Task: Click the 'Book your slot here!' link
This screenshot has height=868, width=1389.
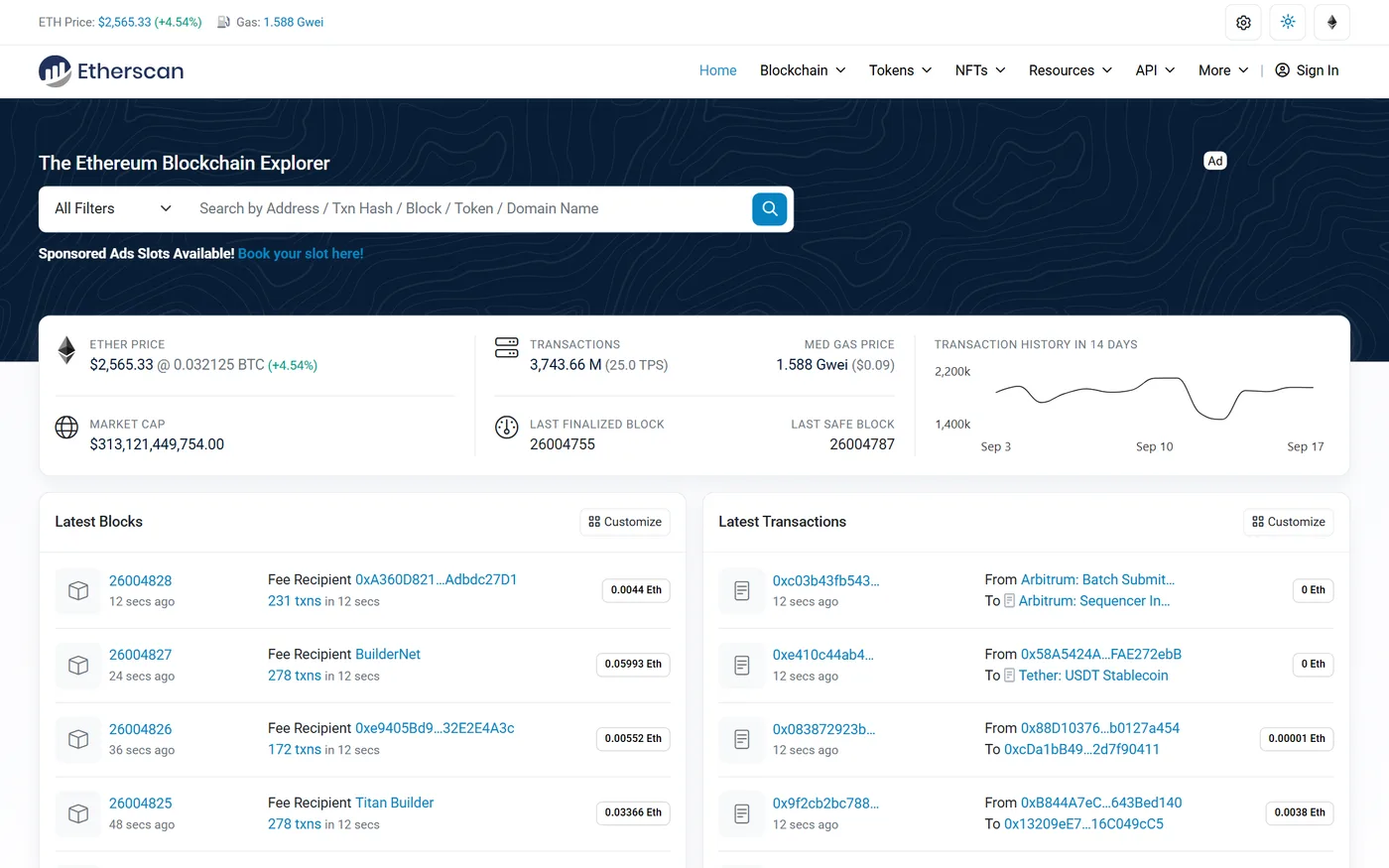Action: [301, 254]
